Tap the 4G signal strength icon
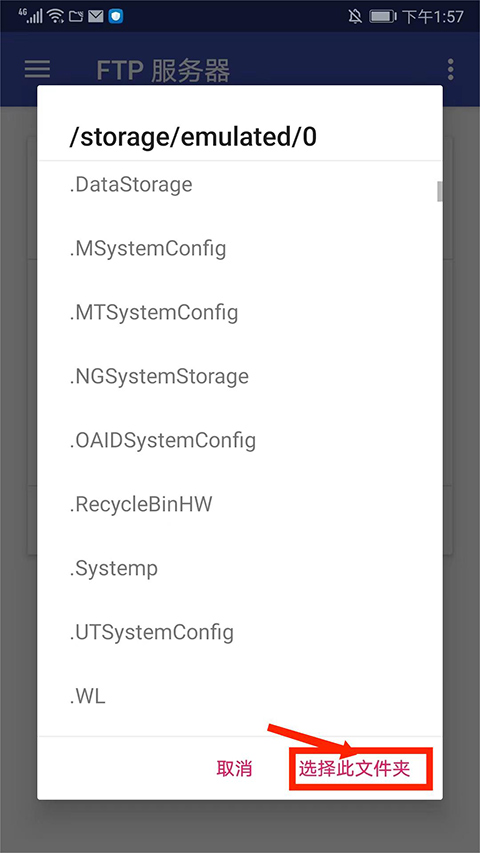The height and width of the screenshot is (853, 480). 31,15
